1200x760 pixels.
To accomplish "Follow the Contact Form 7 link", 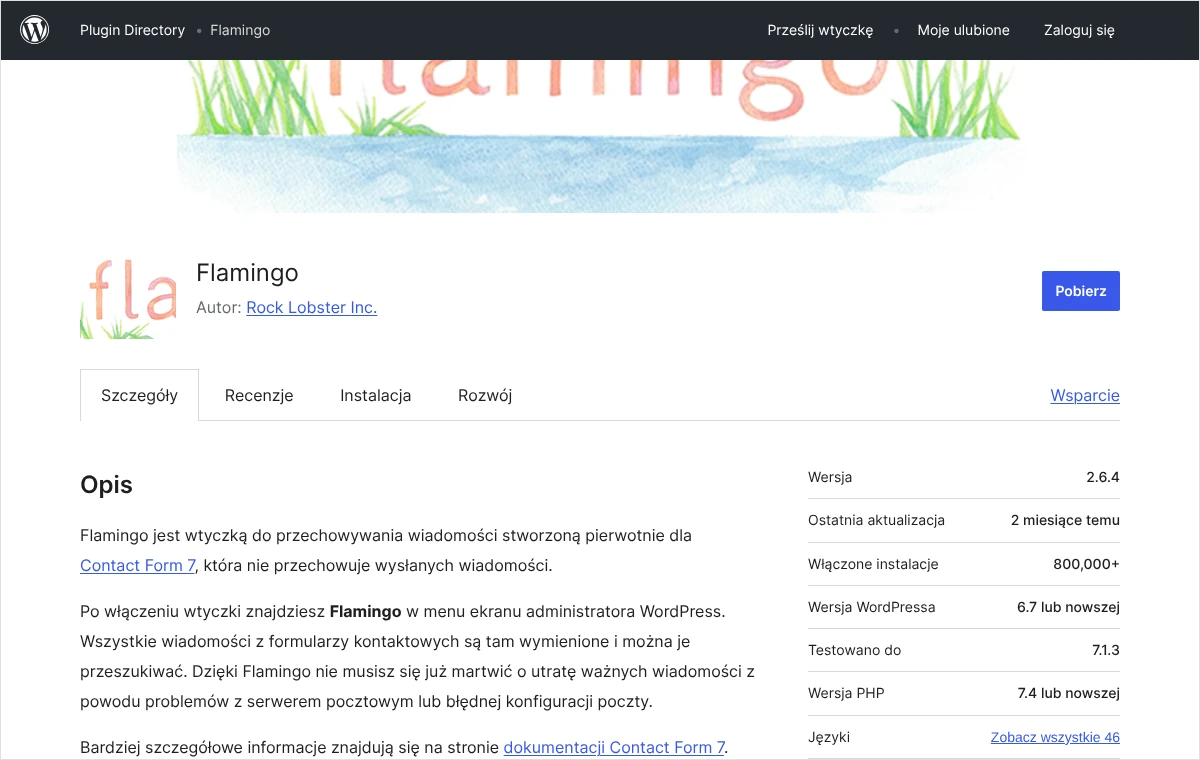I will click(x=138, y=565).
